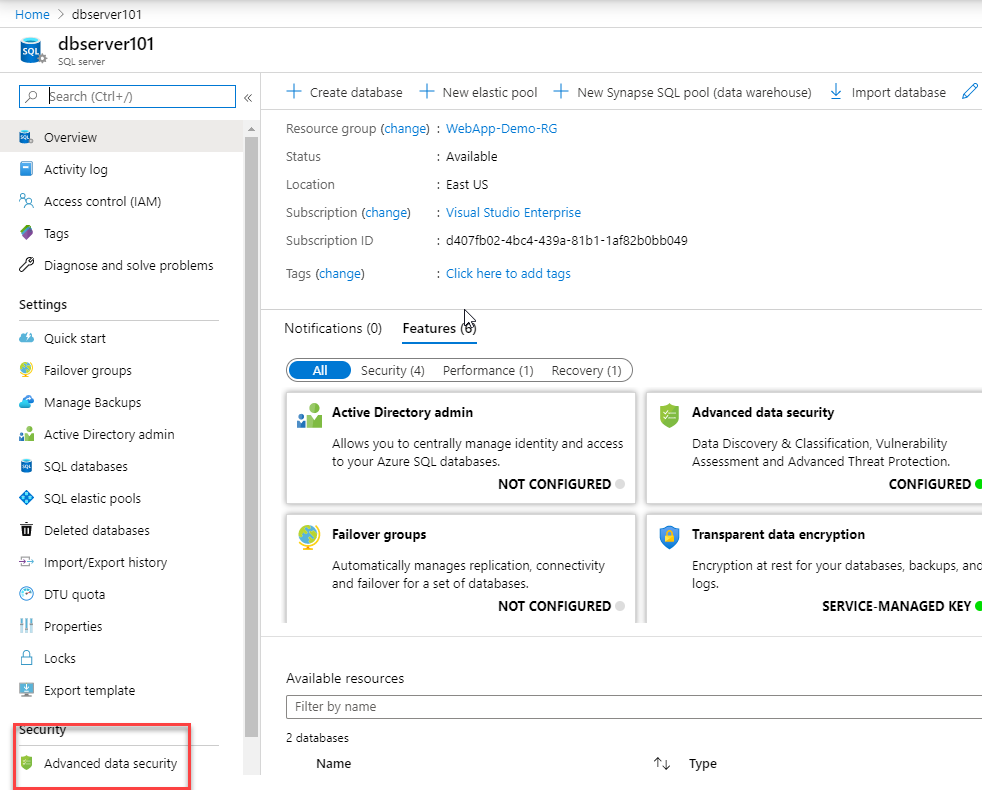Open the Visual Studio Enterprise subscription link

514,212
